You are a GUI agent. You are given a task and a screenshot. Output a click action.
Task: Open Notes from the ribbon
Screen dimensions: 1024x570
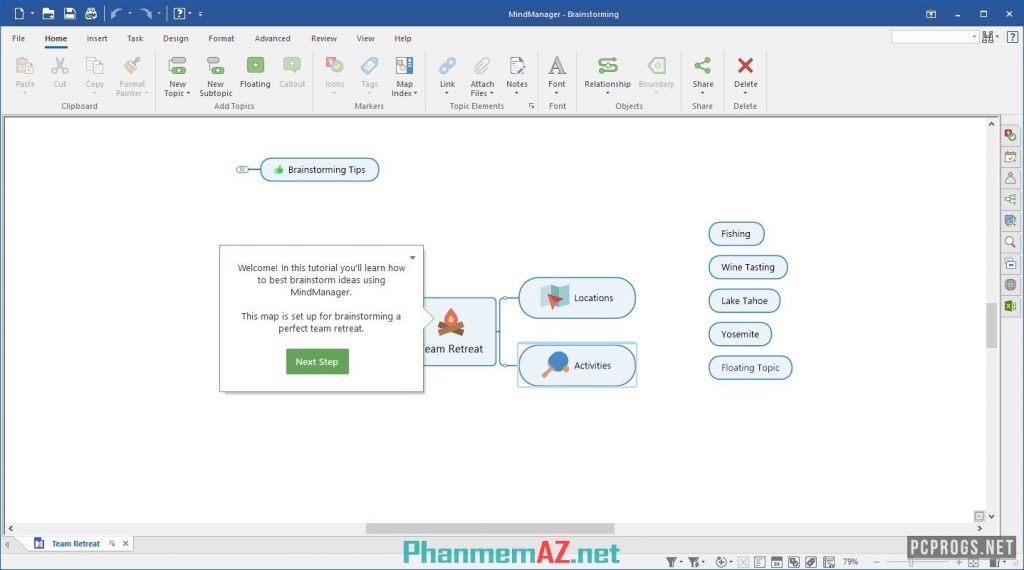pos(517,71)
